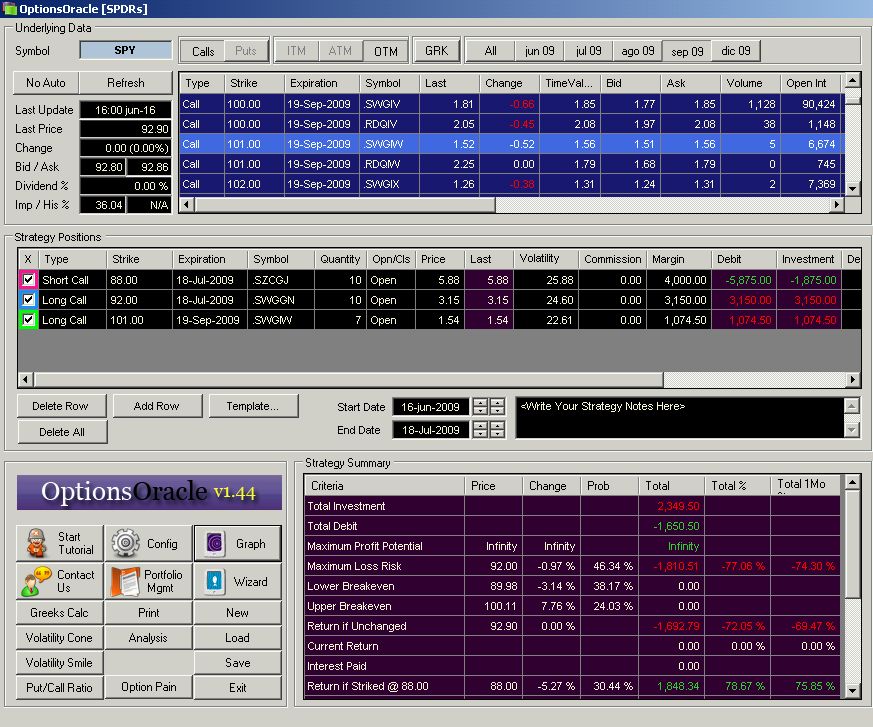Refresh the underlying data
Screen dimensions: 873x727
126,83
